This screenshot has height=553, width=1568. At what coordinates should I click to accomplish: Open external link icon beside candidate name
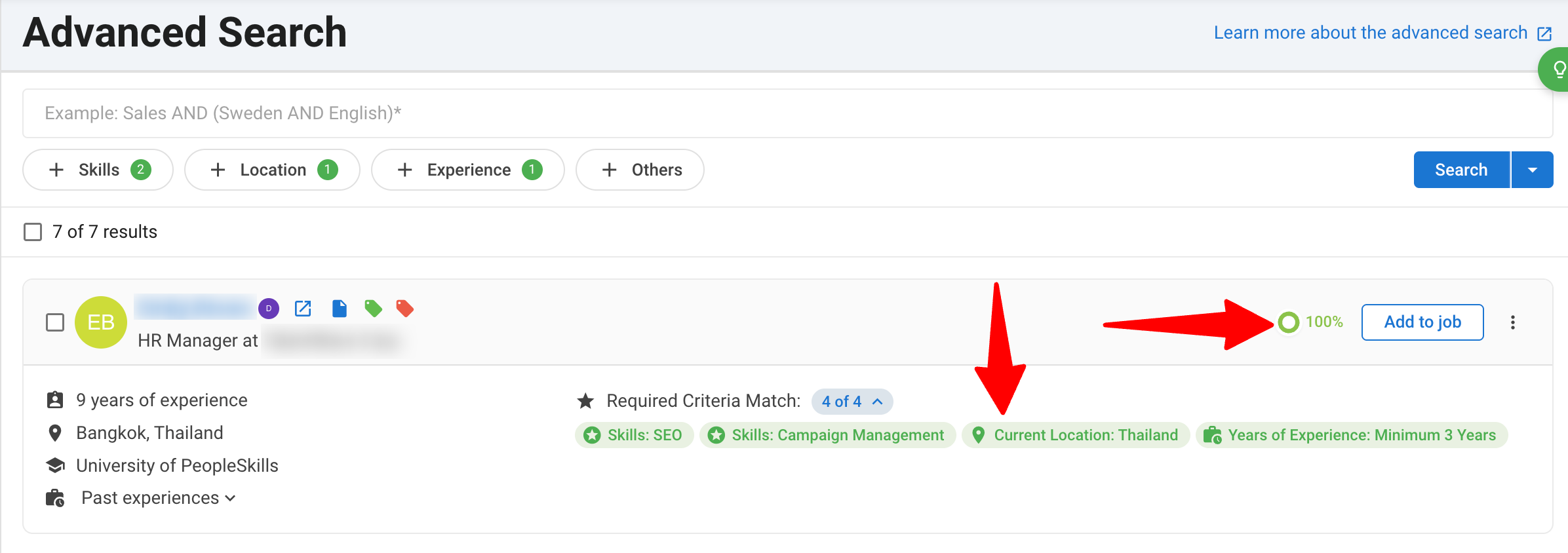(x=303, y=309)
